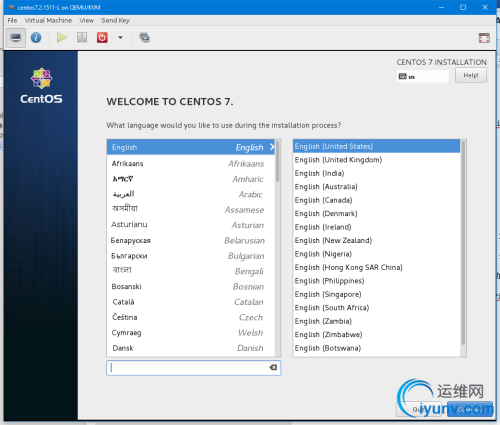Image resolution: width=500 pixels, height=425 pixels.
Task: Choose English (Nigeria) locale
Action: (x=377, y=254)
